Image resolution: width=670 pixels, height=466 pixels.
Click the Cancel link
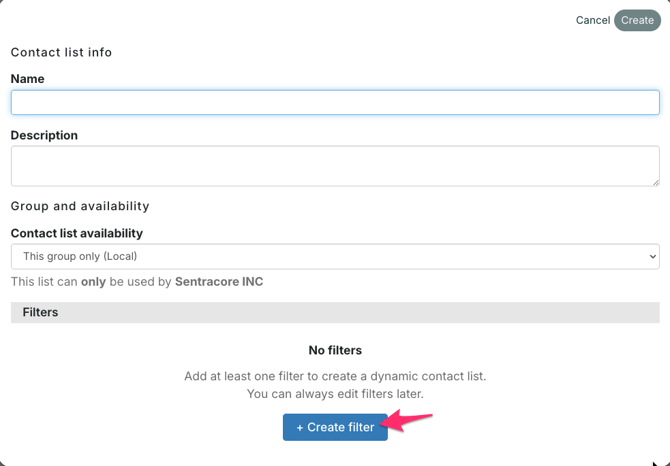592,20
